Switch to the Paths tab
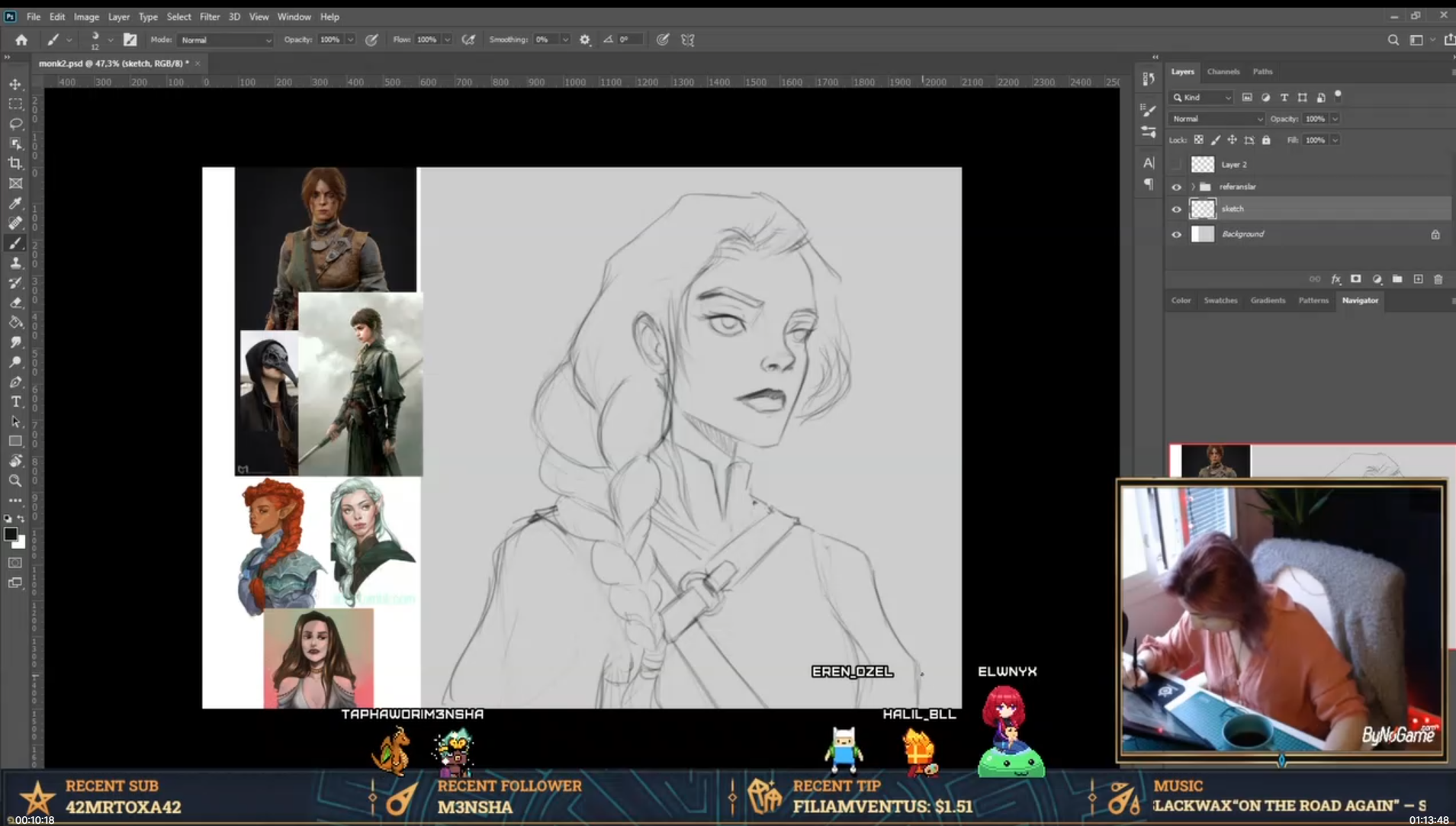Screen dimensions: 1456x826 [x=1262, y=72]
